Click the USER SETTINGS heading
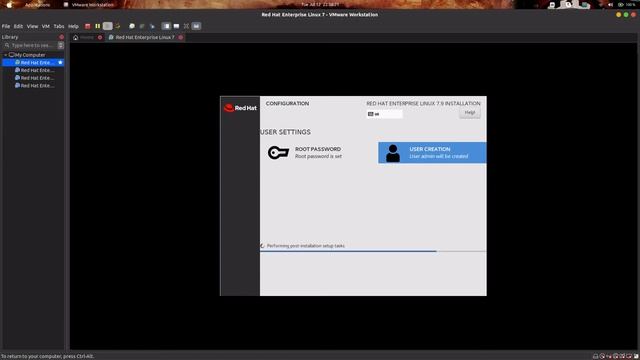This screenshot has width=640, height=360. click(285, 132)
